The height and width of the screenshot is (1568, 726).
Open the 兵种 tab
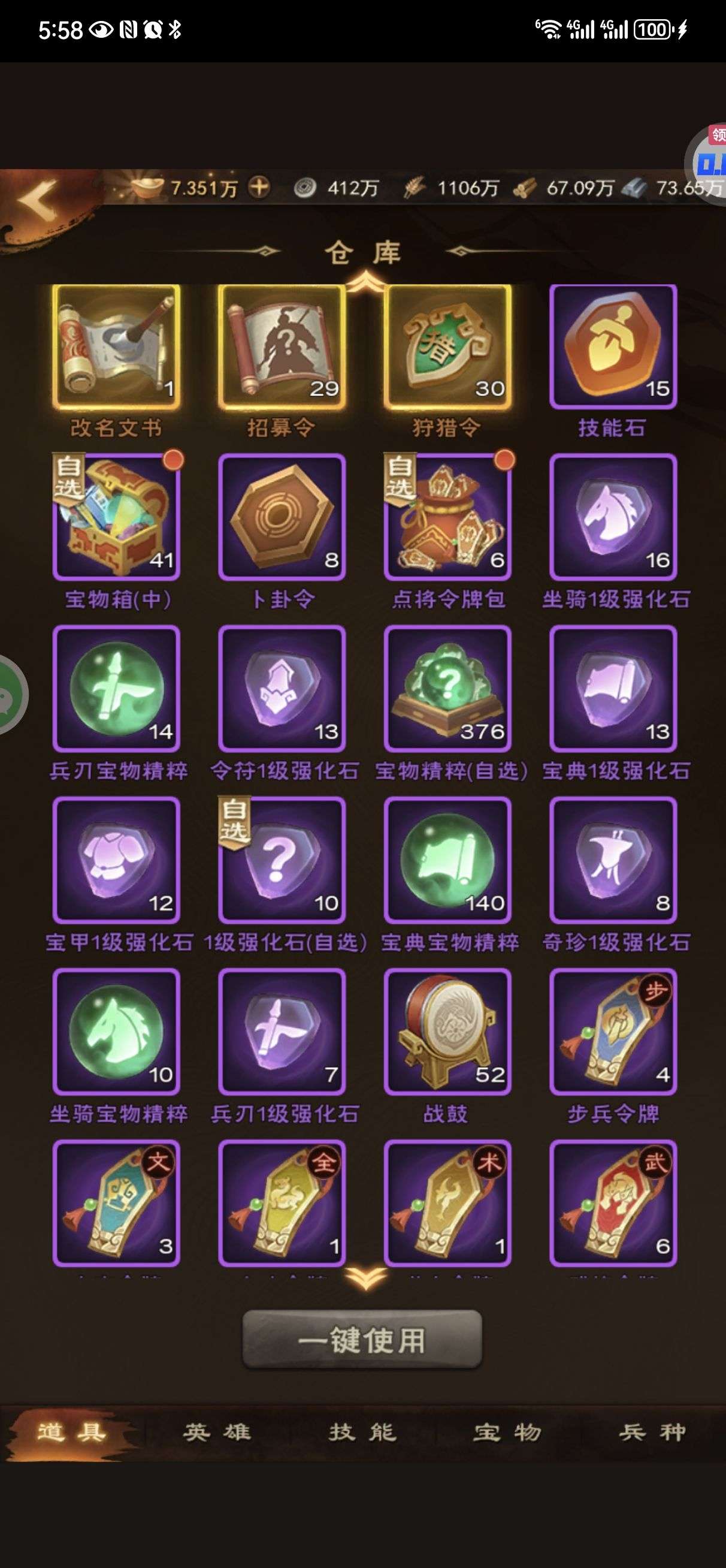point(652,1433)
